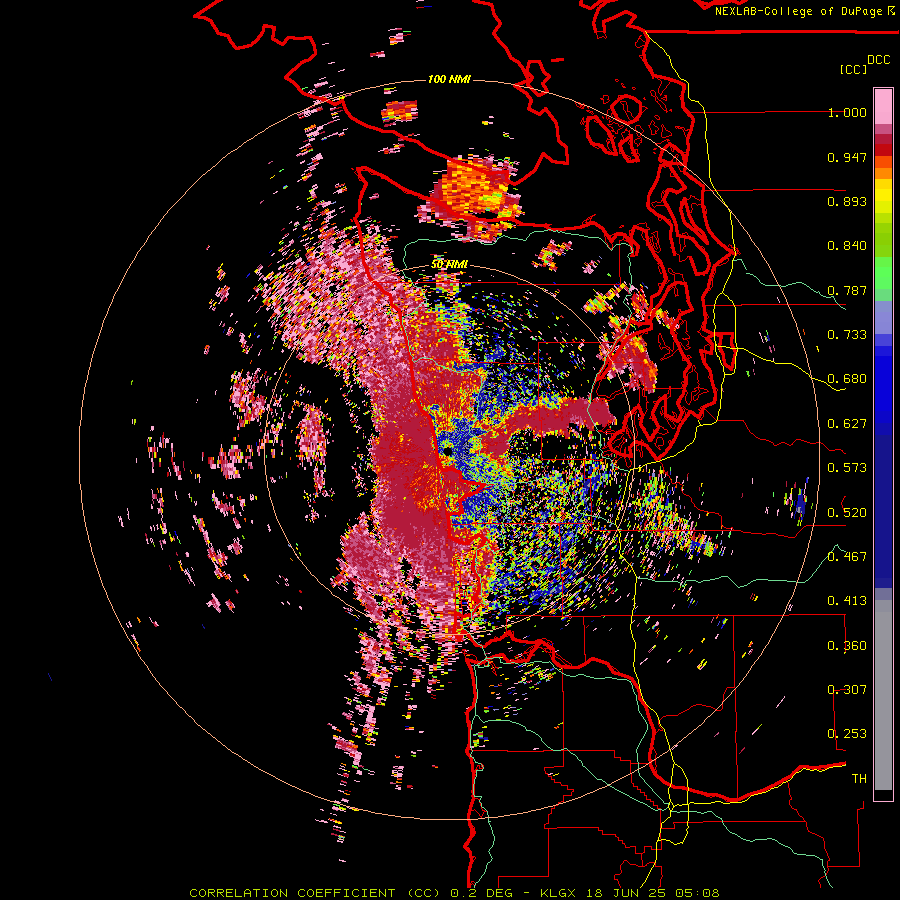900x900 pixels.
Task: Click the 1.000 legend value
Action: coord(847,112)
